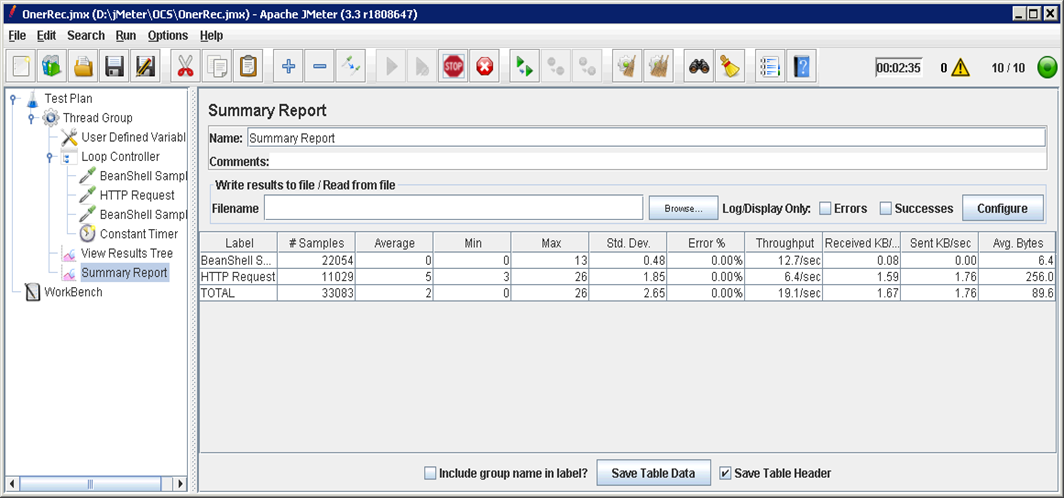Enable the Successes only checkbox
Viewport: 1064px width, 500px height.
[x=886, y=208]
